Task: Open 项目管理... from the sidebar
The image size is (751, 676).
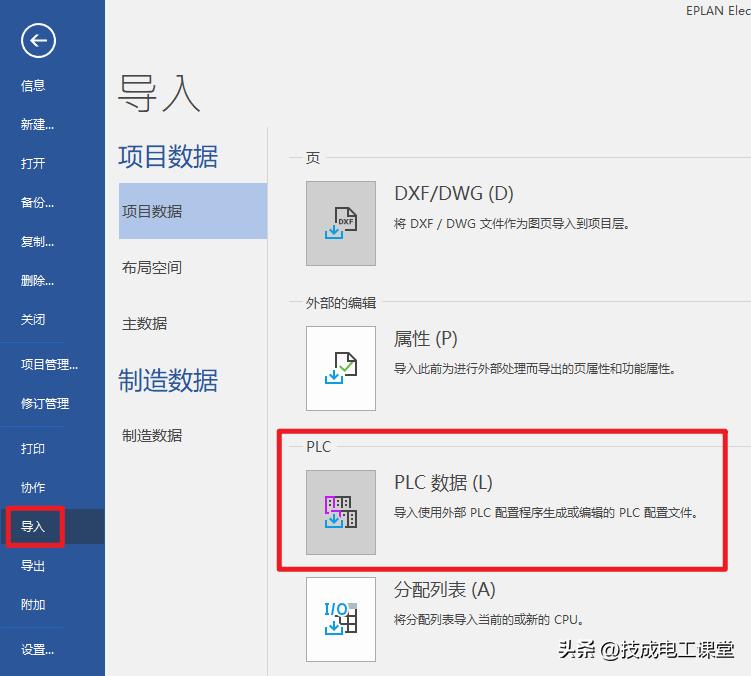Action: 49,365
